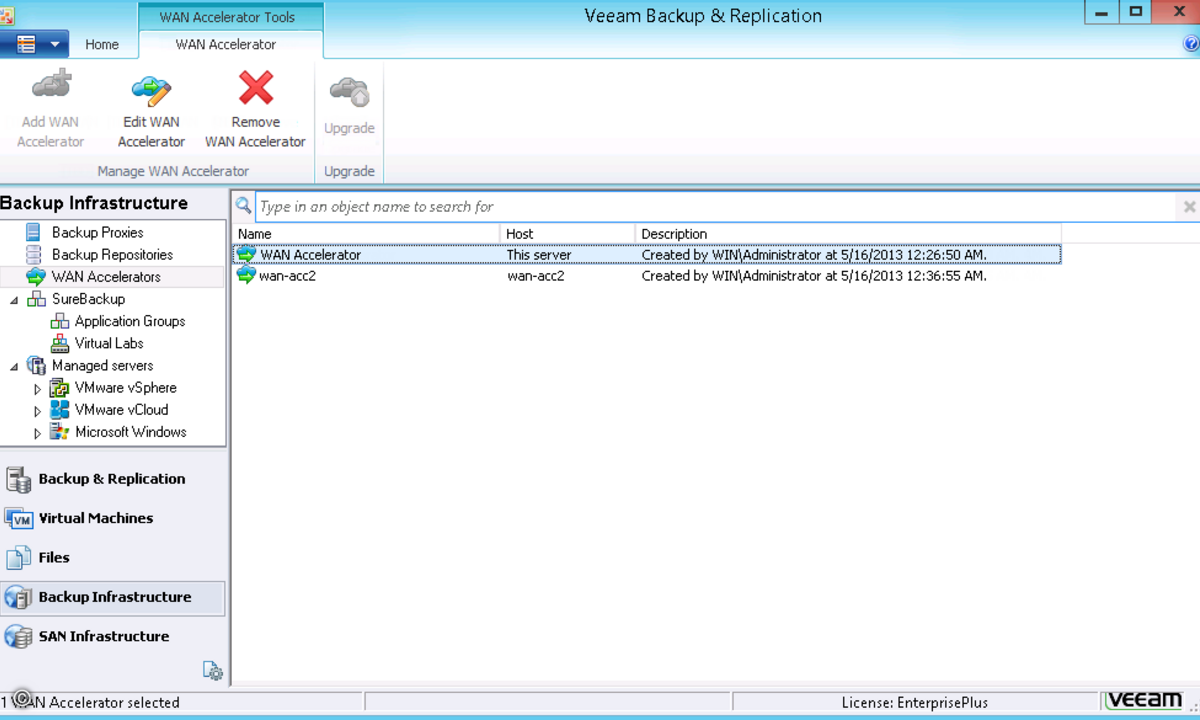Viewport: 1200px width, 720px height.
Task: Clear the search with the X button
Action: [x=1189, y=207]
